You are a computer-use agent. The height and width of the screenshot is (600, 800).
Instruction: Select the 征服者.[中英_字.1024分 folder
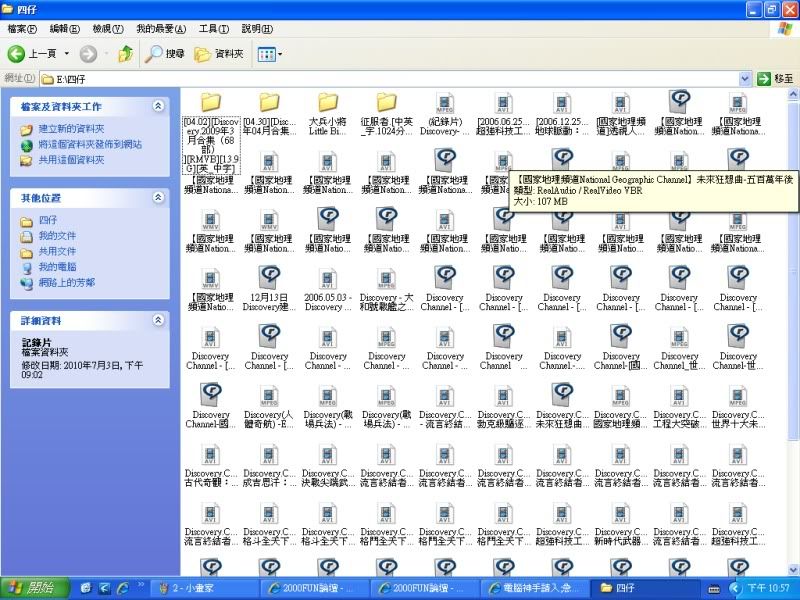(386, 113)
